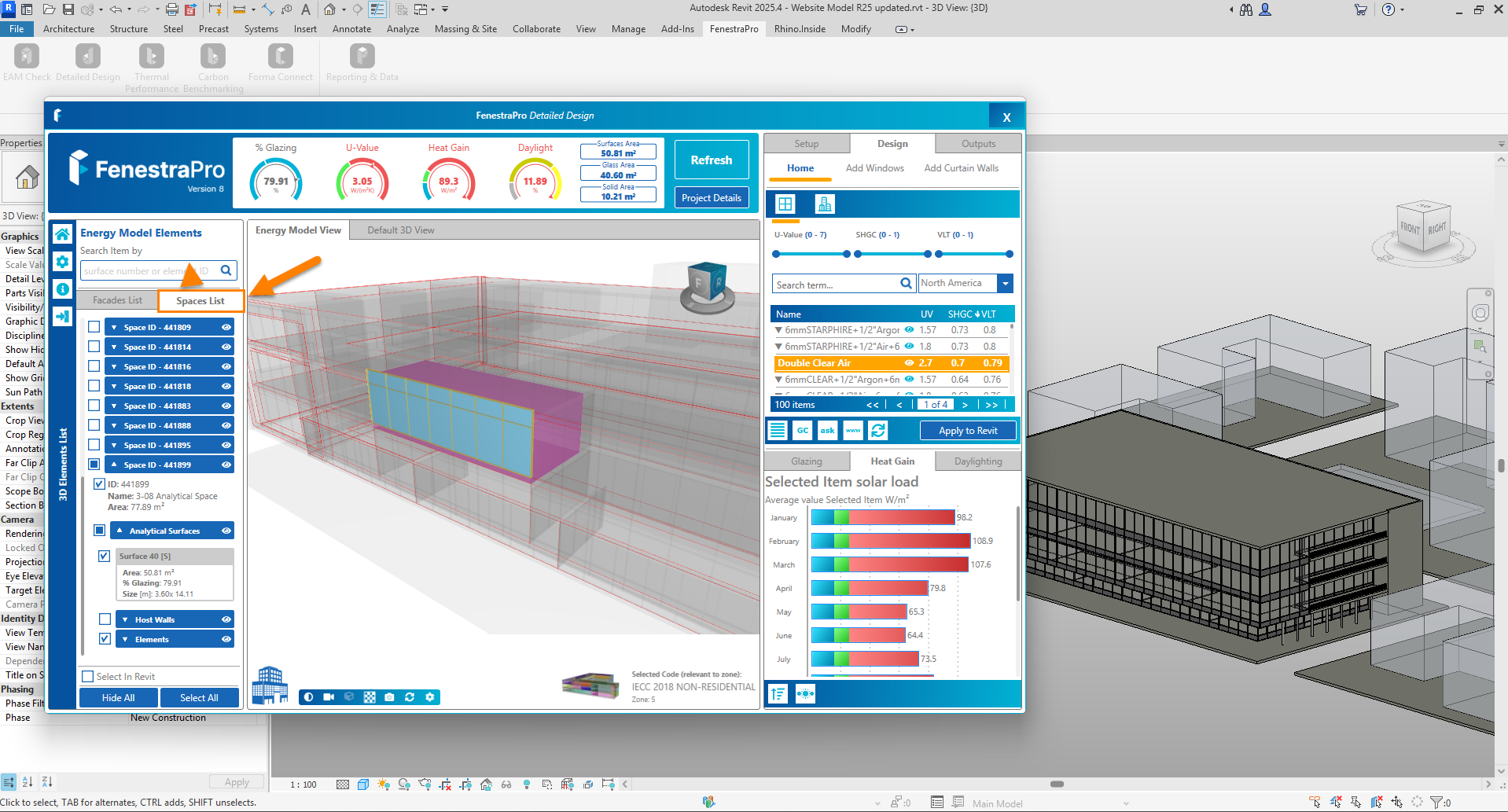Open the North America region dropdown

coord(1005,283)
